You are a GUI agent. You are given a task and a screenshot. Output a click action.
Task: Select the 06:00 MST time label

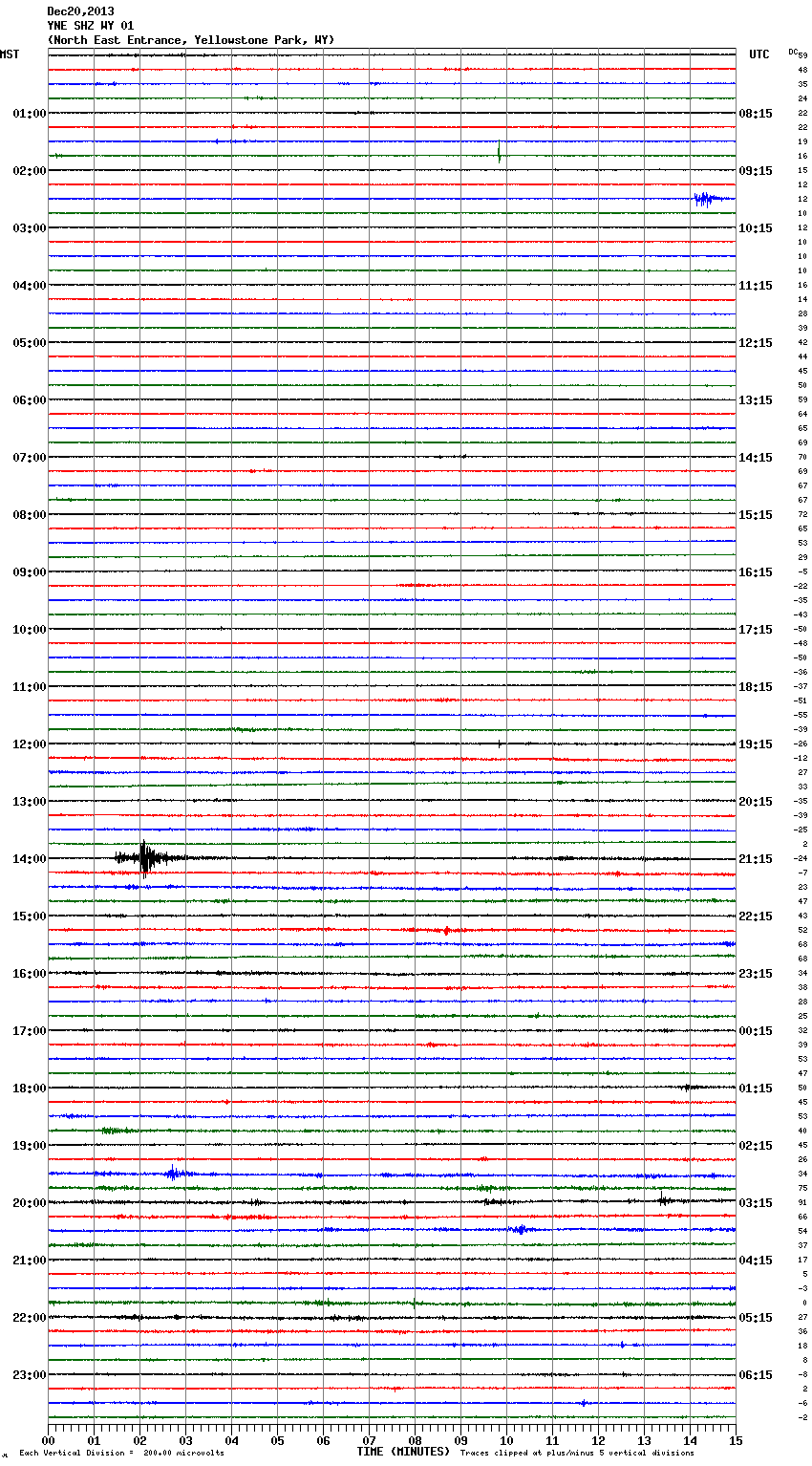pyautogui.click(x=30, y=400)
